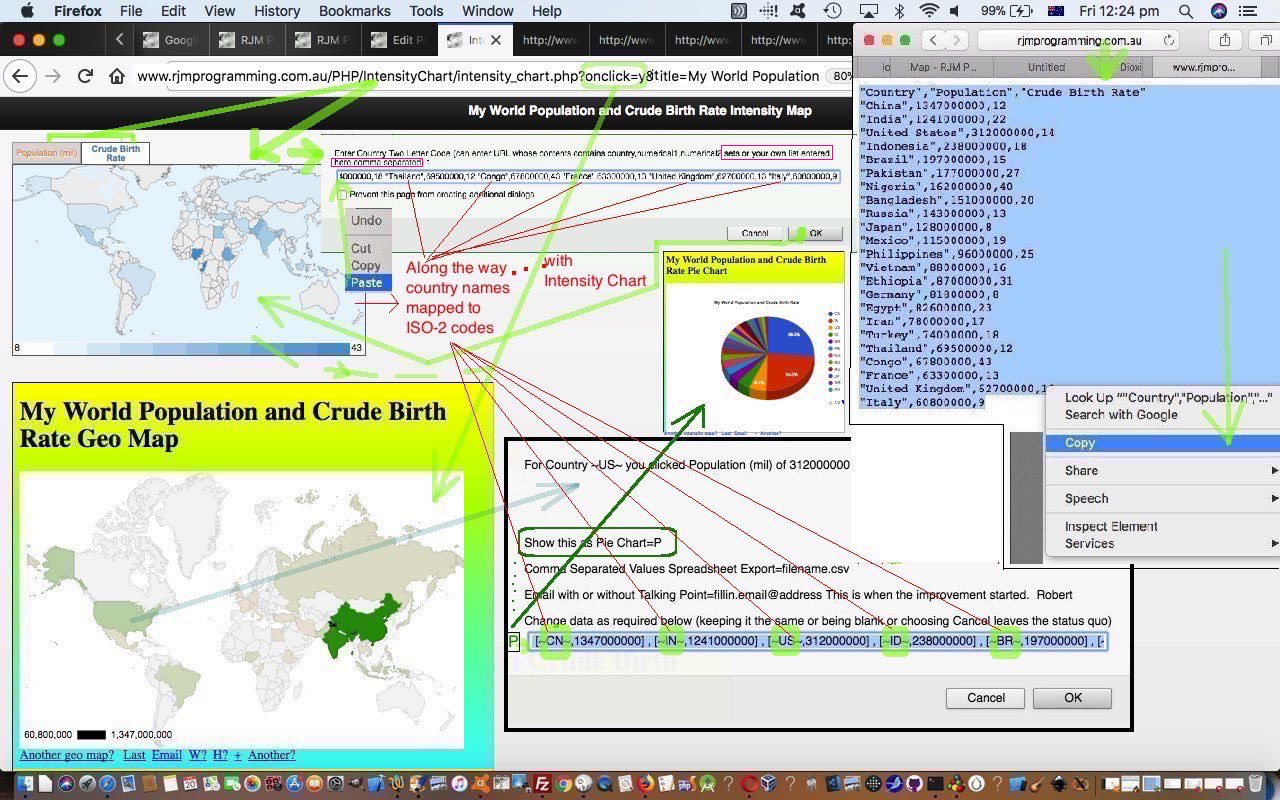Open VirtualBox in the Dock
The width and height of the screenshot is (1280, 800).
pyautogui.click(x=768, y=784)
